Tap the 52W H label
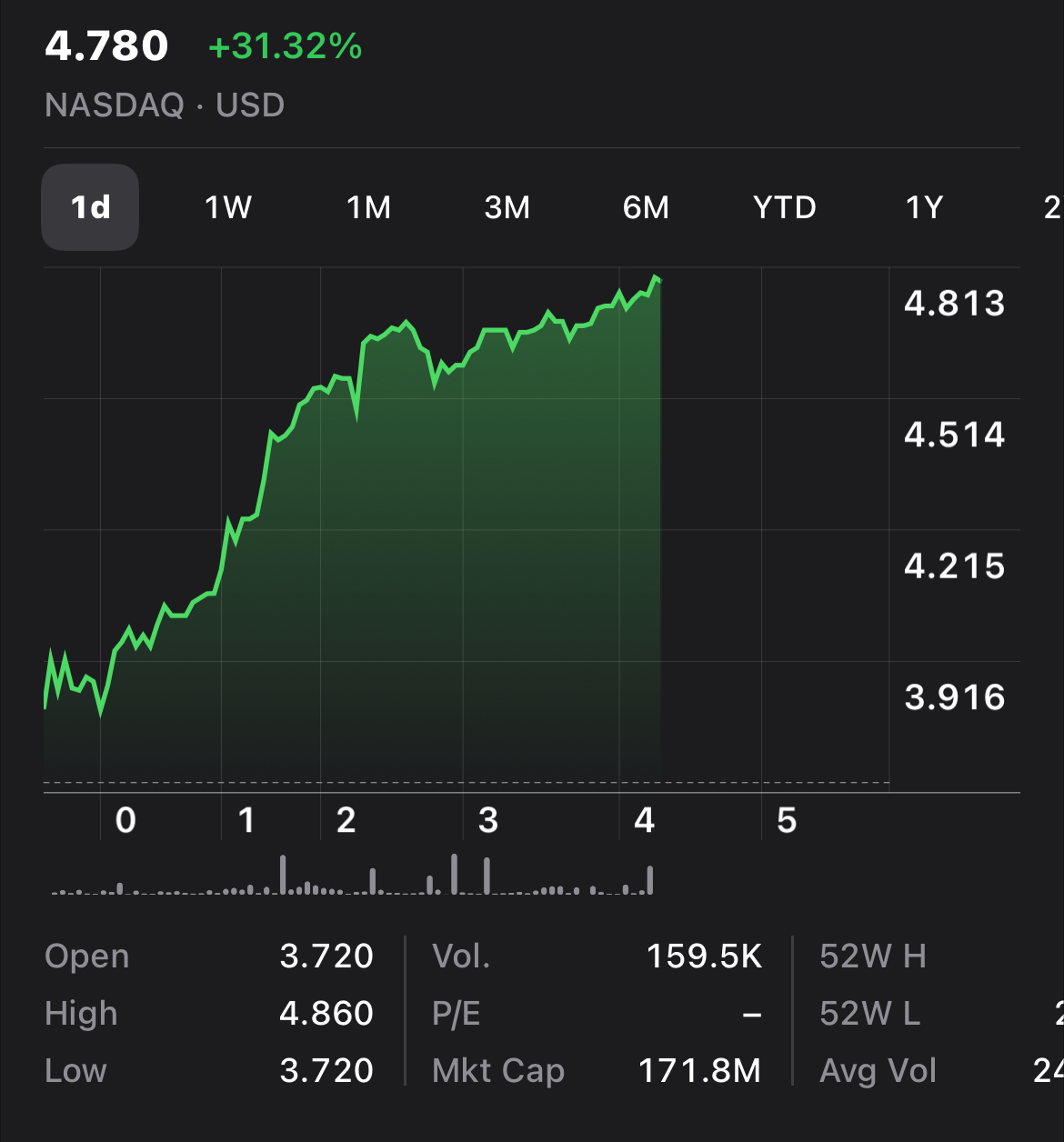This screenshot has width=1064, height=1142. tap(872, 956)
